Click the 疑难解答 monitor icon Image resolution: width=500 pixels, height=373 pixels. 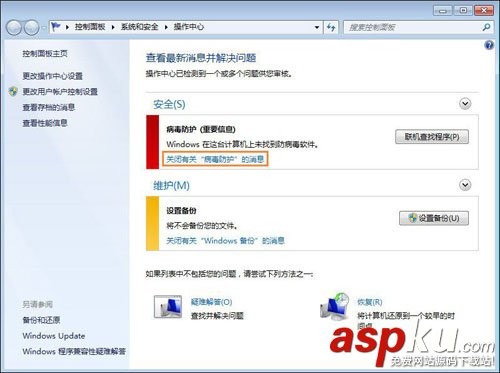168,307
